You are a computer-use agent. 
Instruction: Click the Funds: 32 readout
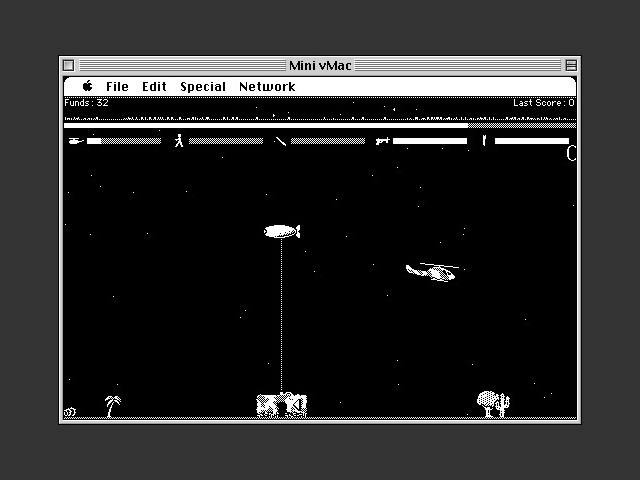point(86,103)
